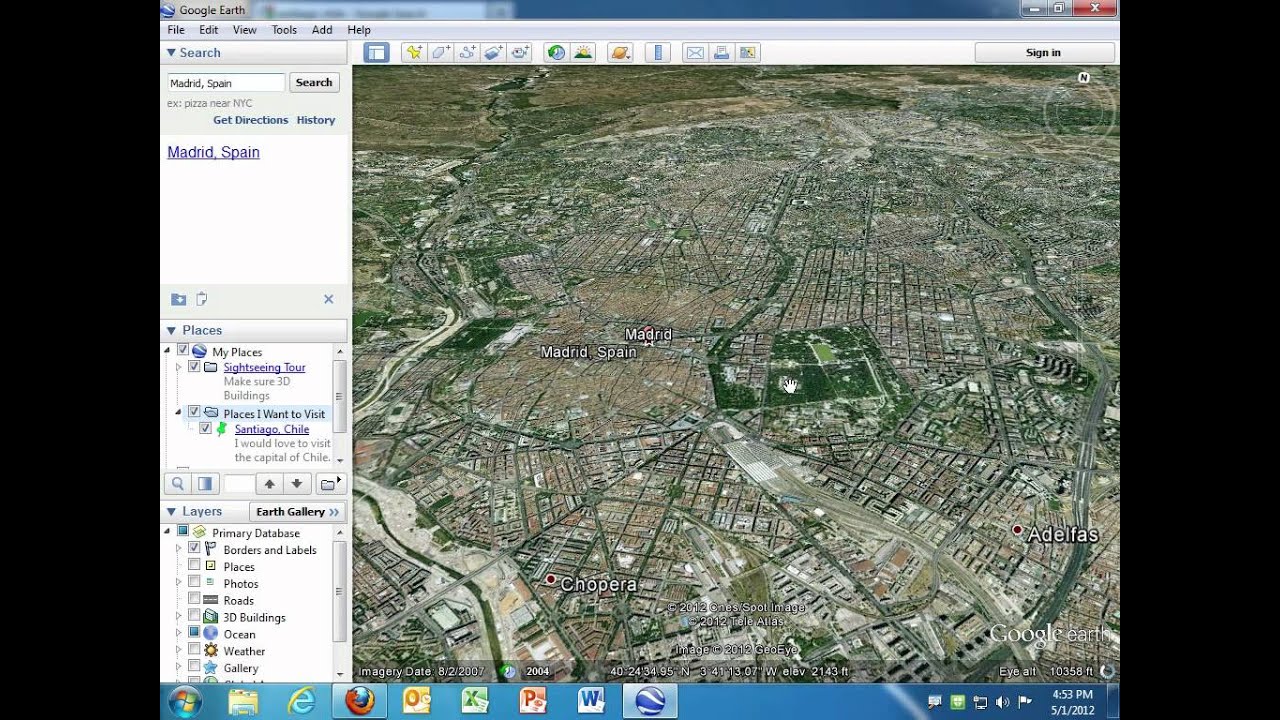This screenshot has width=1280, height=720.
Task: Expand the 3D Buildings layer
Action: (x=179, y=617)
